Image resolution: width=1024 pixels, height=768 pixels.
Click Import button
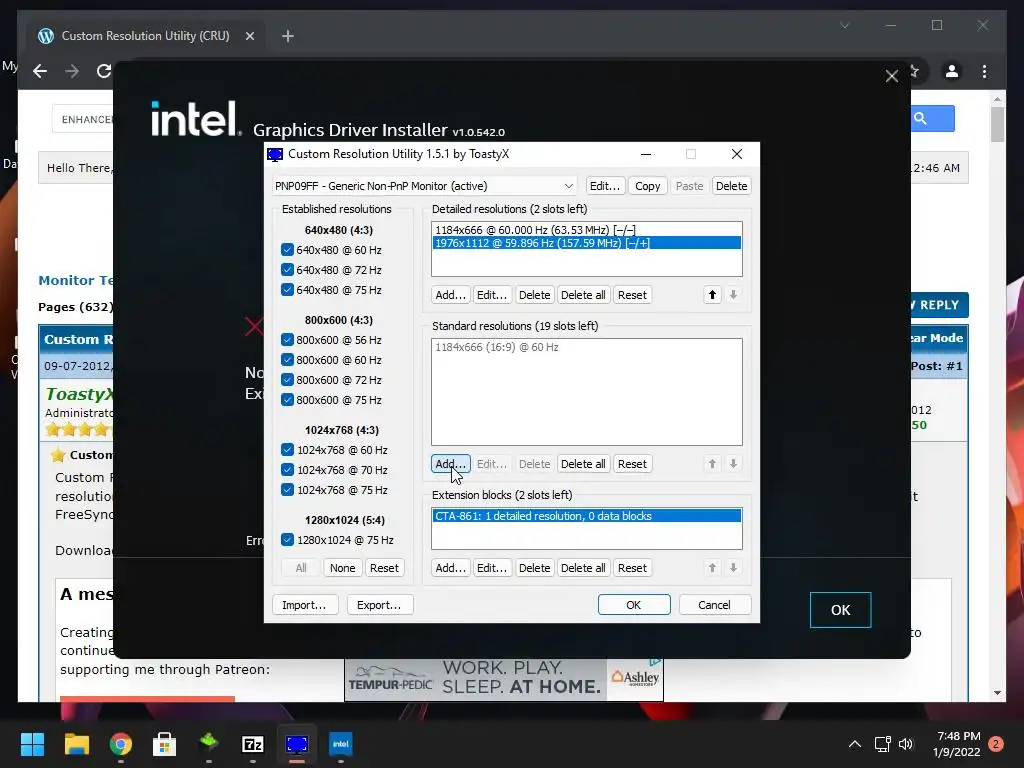coord(304,605)
